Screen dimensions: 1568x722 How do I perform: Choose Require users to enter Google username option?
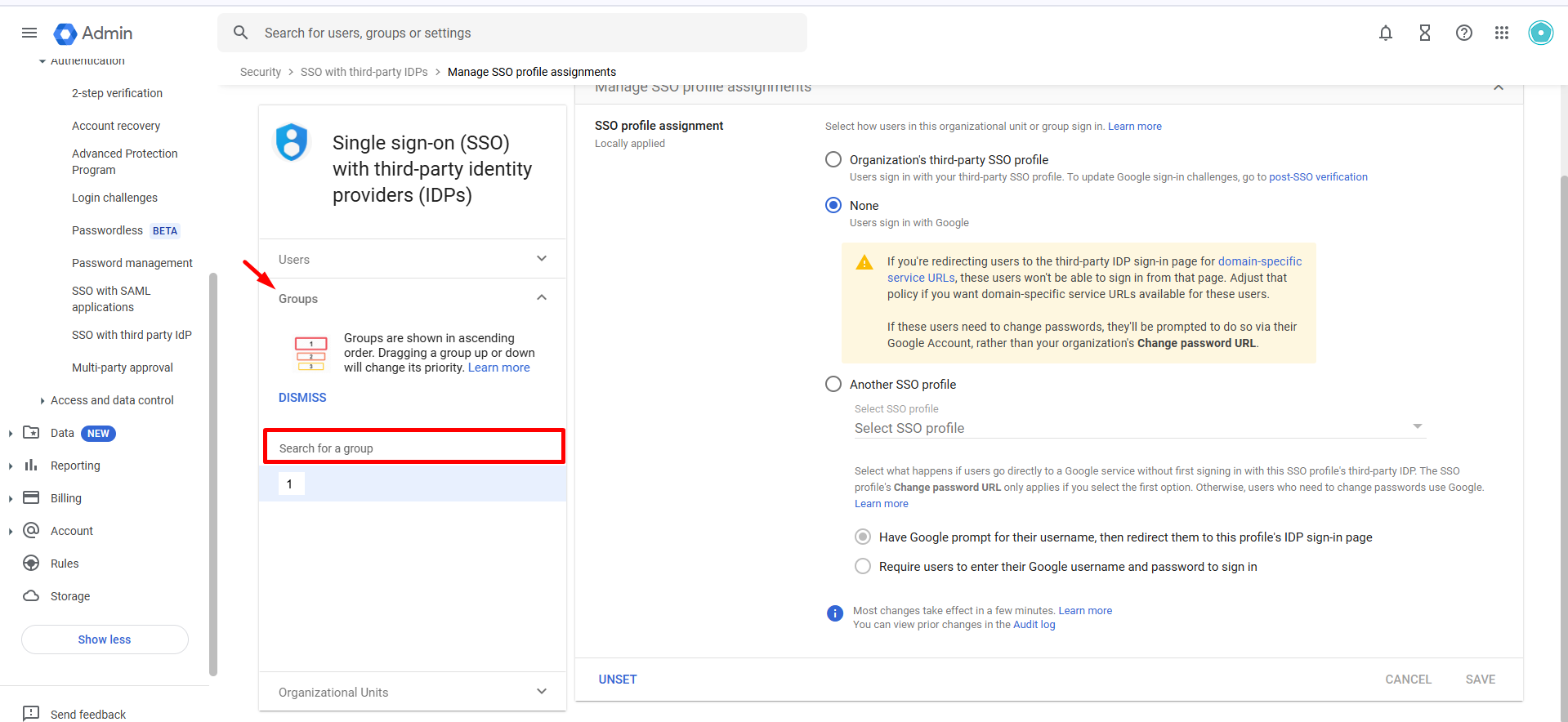click(863, 566)
